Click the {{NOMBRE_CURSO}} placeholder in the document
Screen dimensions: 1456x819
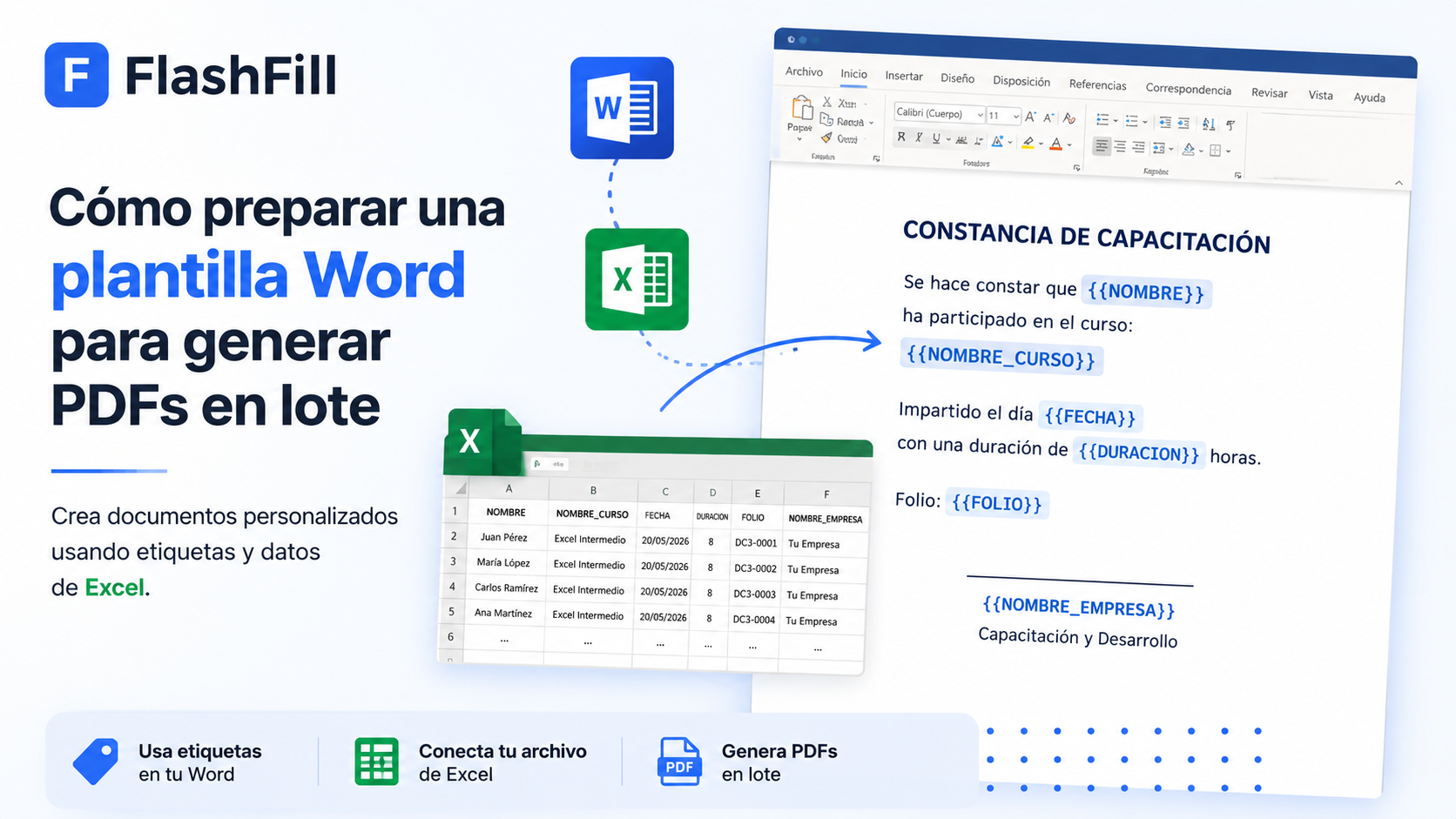point(1001,358)
